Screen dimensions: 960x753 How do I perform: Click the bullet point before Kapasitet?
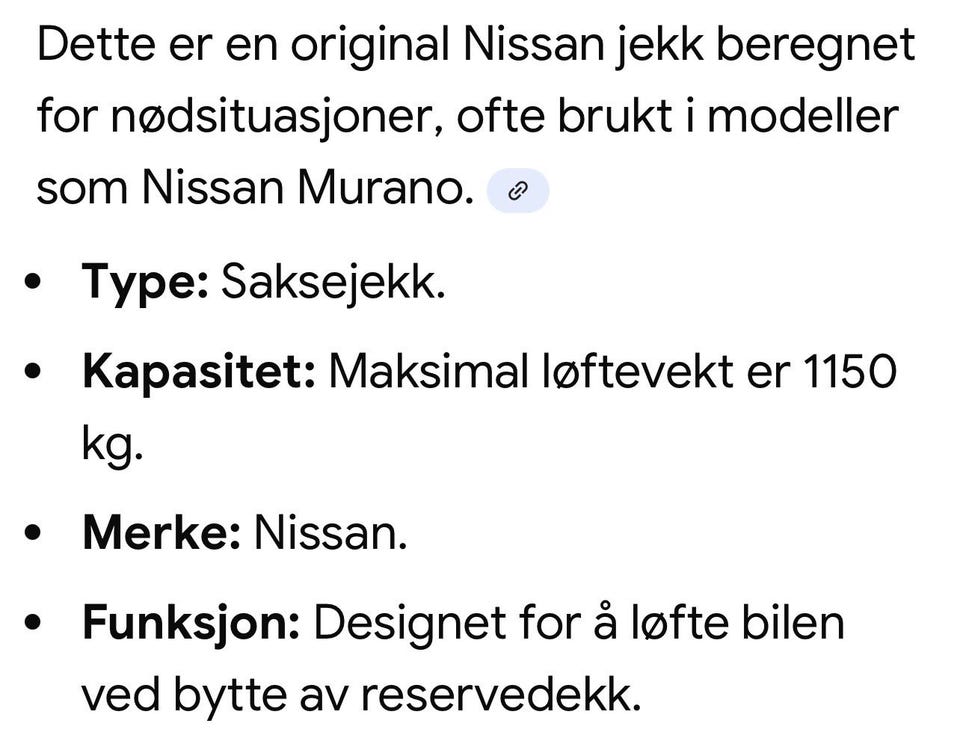[33, 372]
